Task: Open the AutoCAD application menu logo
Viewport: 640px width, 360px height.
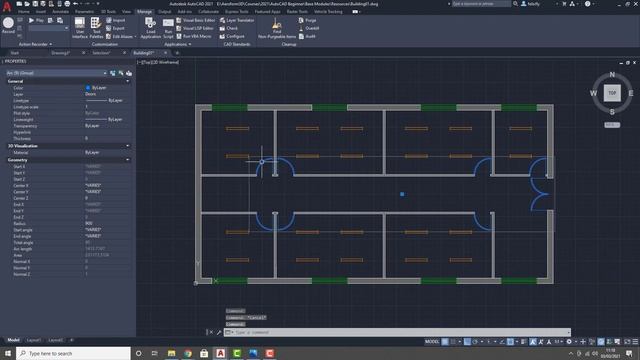Action: pyautogui.click(x=7, y=7)
